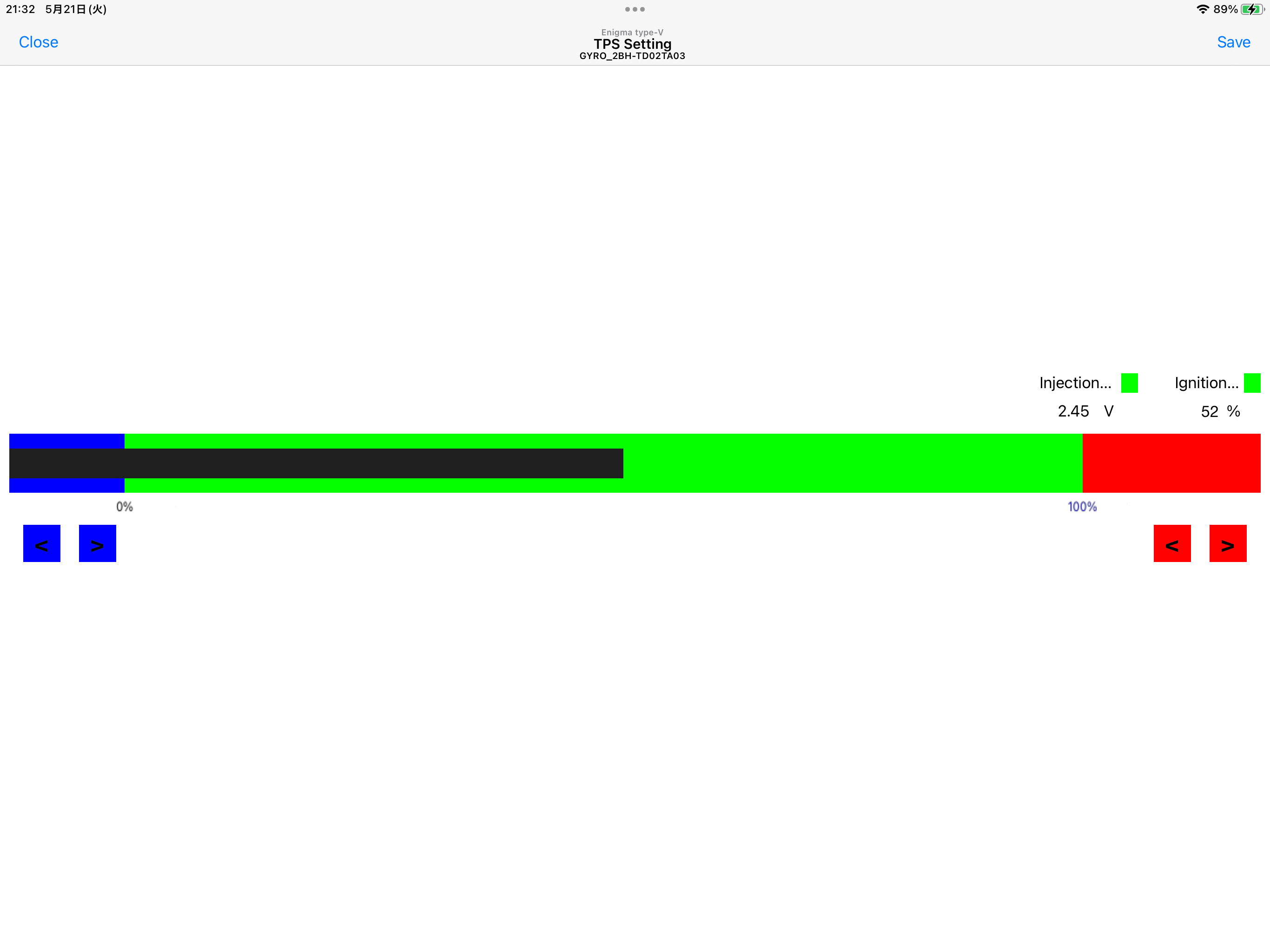Tap the green Ignition indicator square
This screenshot has width=1270, height=952.
(x=1251, y=383)
